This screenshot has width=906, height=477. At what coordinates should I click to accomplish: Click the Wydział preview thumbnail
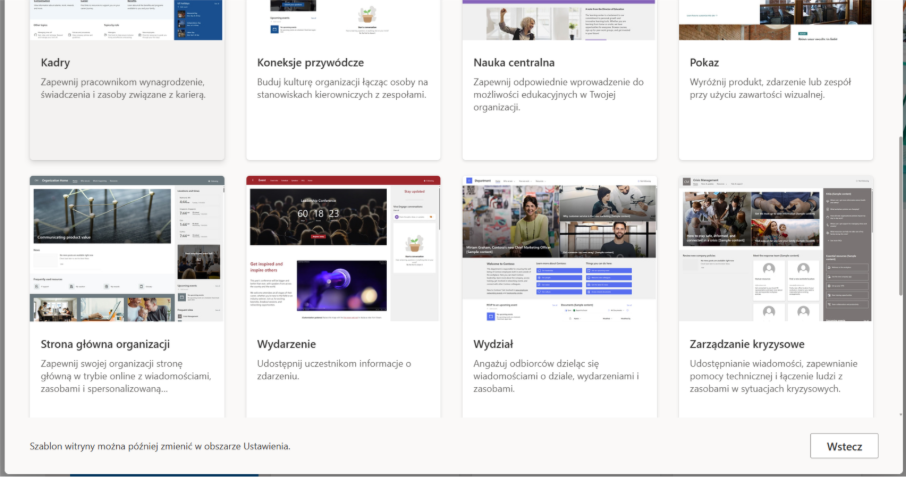pyautogui.click(x=559, y=249)
